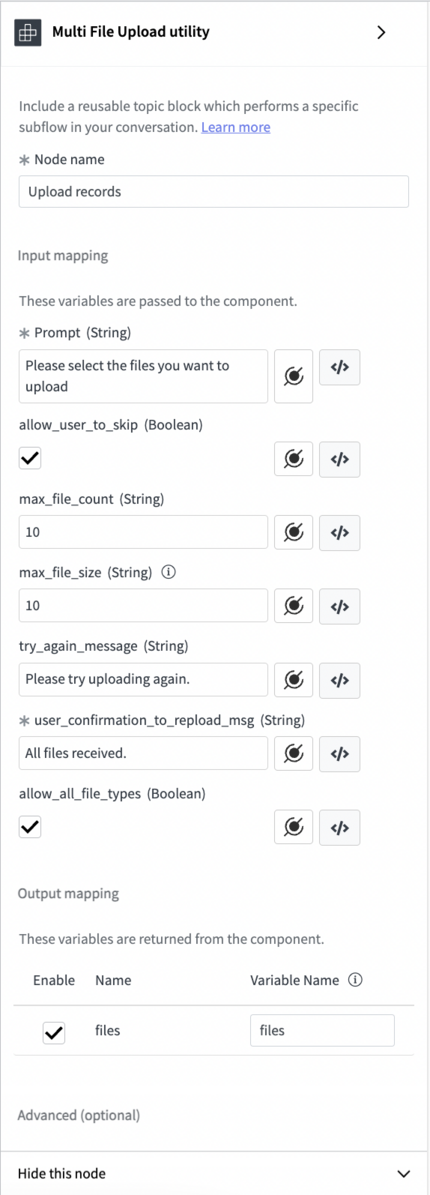This screenshot has width=430, height=1195.
Task: Click the data pill picker icon for max_file_size
Action: pyautogui.click(x=294, y=606)
